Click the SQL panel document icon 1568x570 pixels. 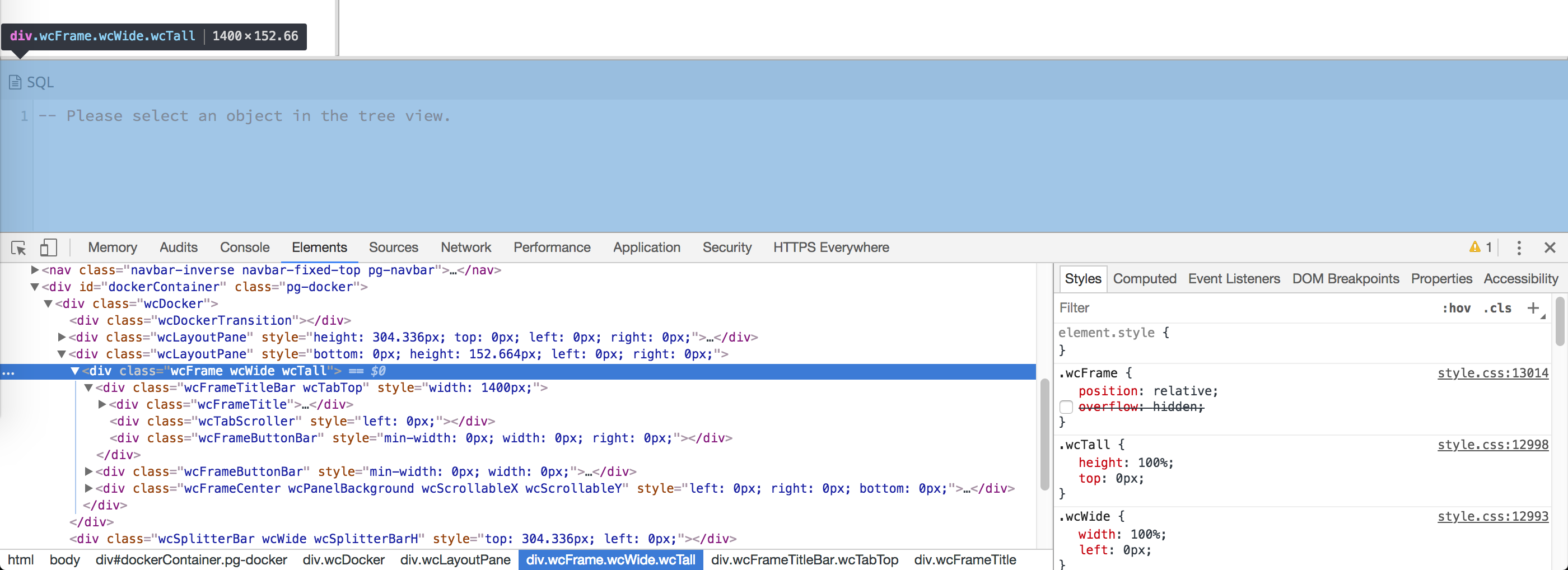click(x=15, y=82)
